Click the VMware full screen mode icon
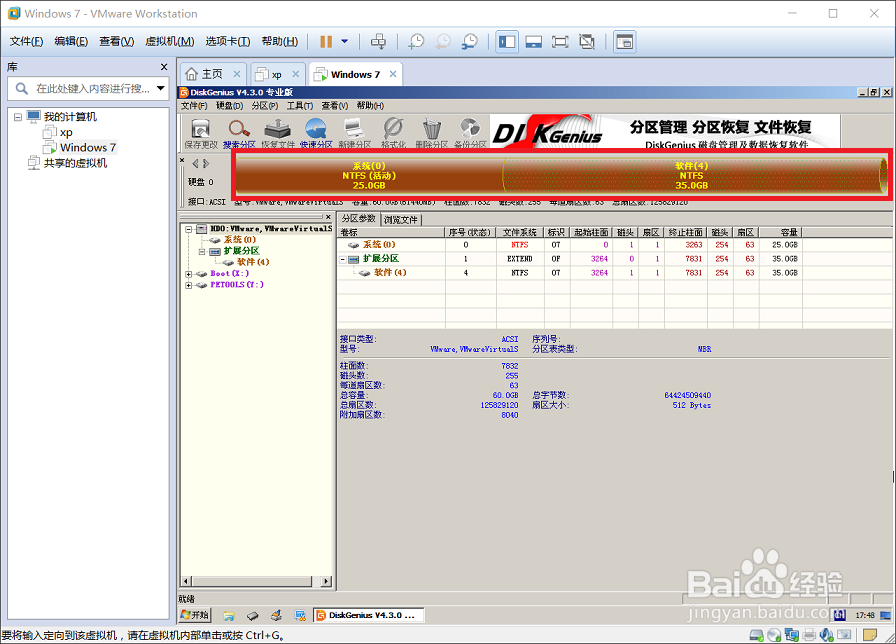896x644 pixels. point(560,42)
